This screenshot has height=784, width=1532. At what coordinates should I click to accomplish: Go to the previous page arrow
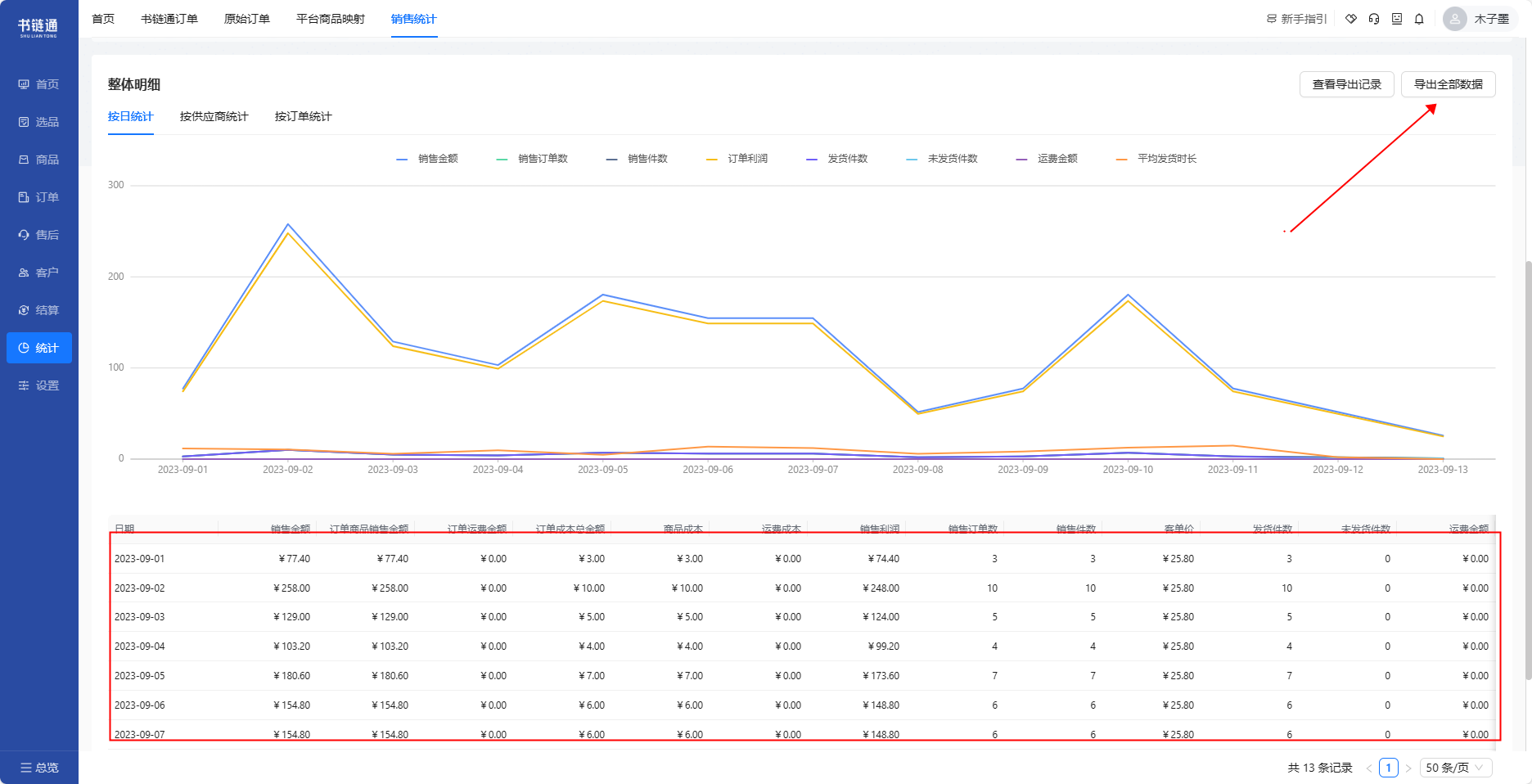point(1369,768)
